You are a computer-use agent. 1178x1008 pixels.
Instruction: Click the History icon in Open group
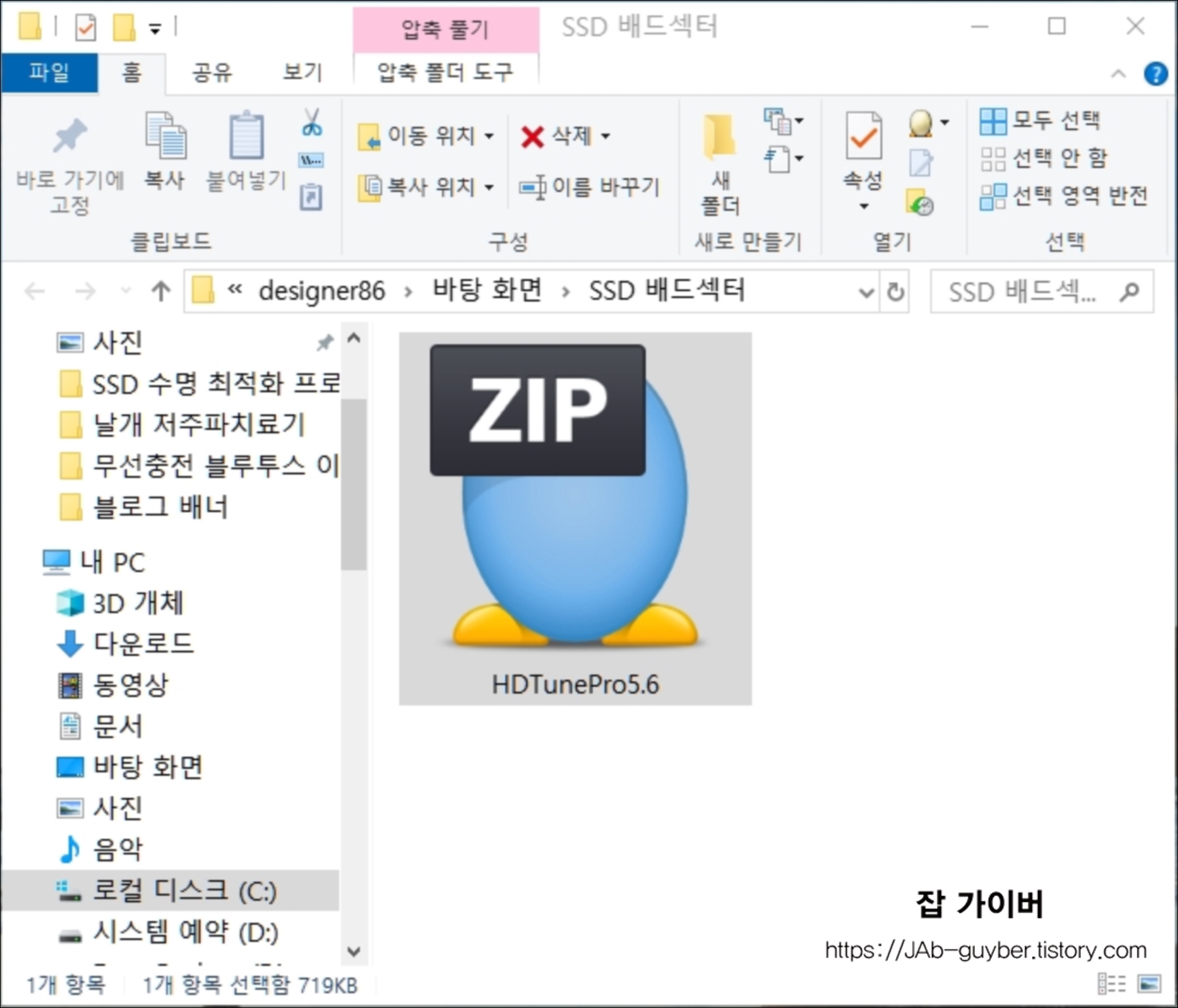(920, 202)
